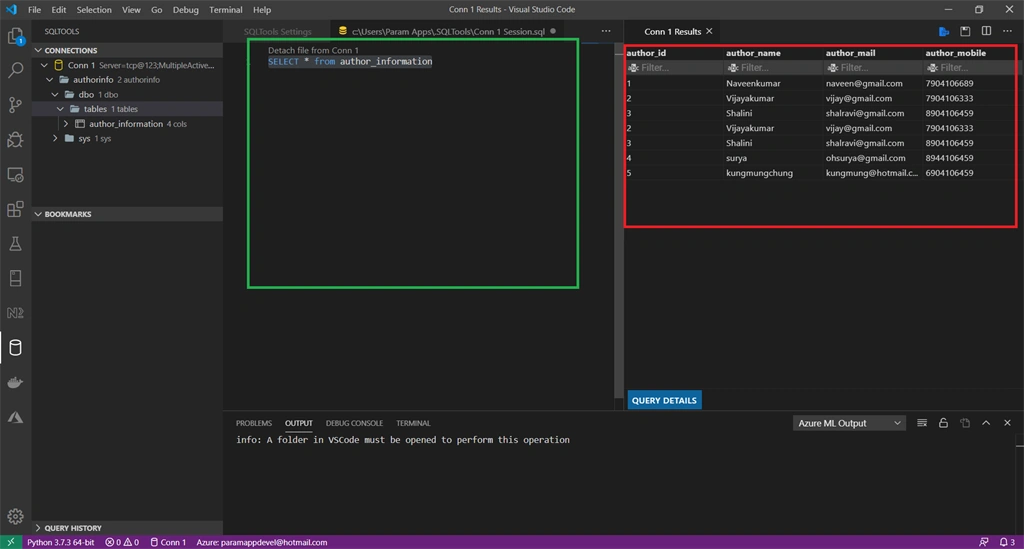Image resolution: width=1024 pixels, height=549 pixels.
Task: Open the Azure ML Output channel dropdown
Action: pyautogui.click(x=849, y=423)
